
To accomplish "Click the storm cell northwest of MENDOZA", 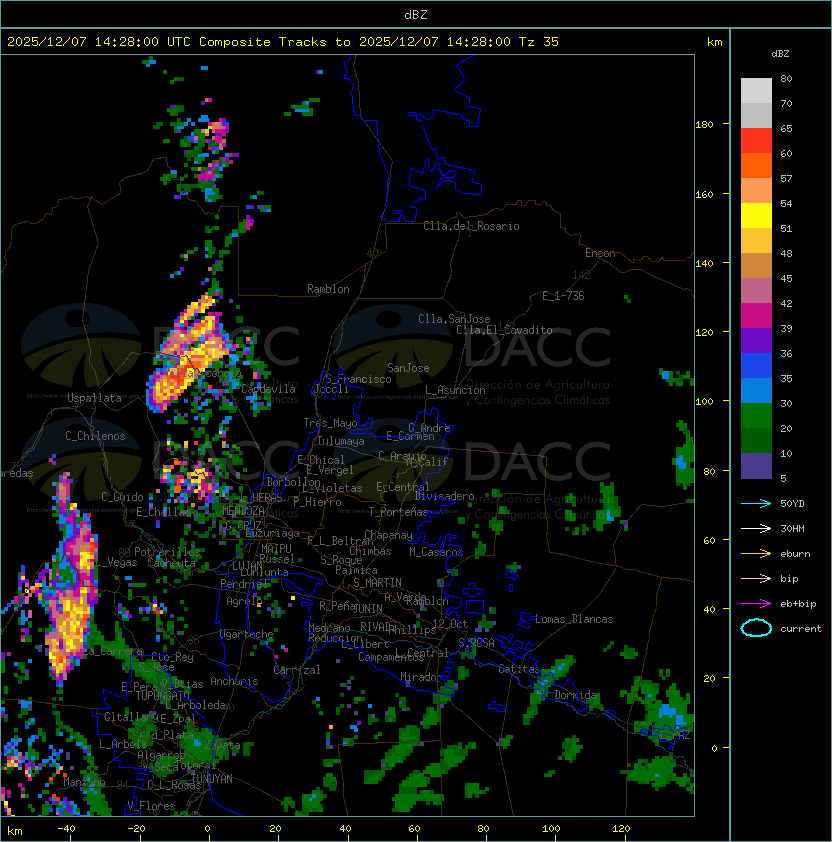I will click(191, 478).
